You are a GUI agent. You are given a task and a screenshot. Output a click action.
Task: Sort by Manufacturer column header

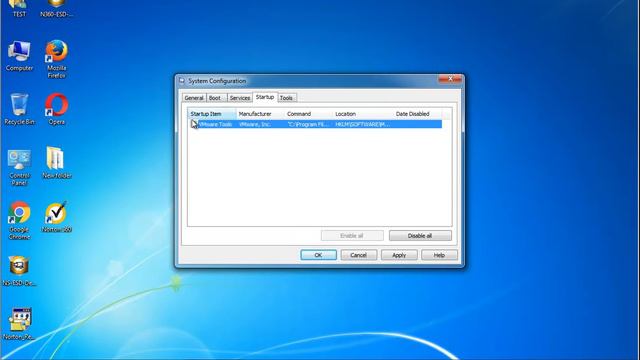260,114
